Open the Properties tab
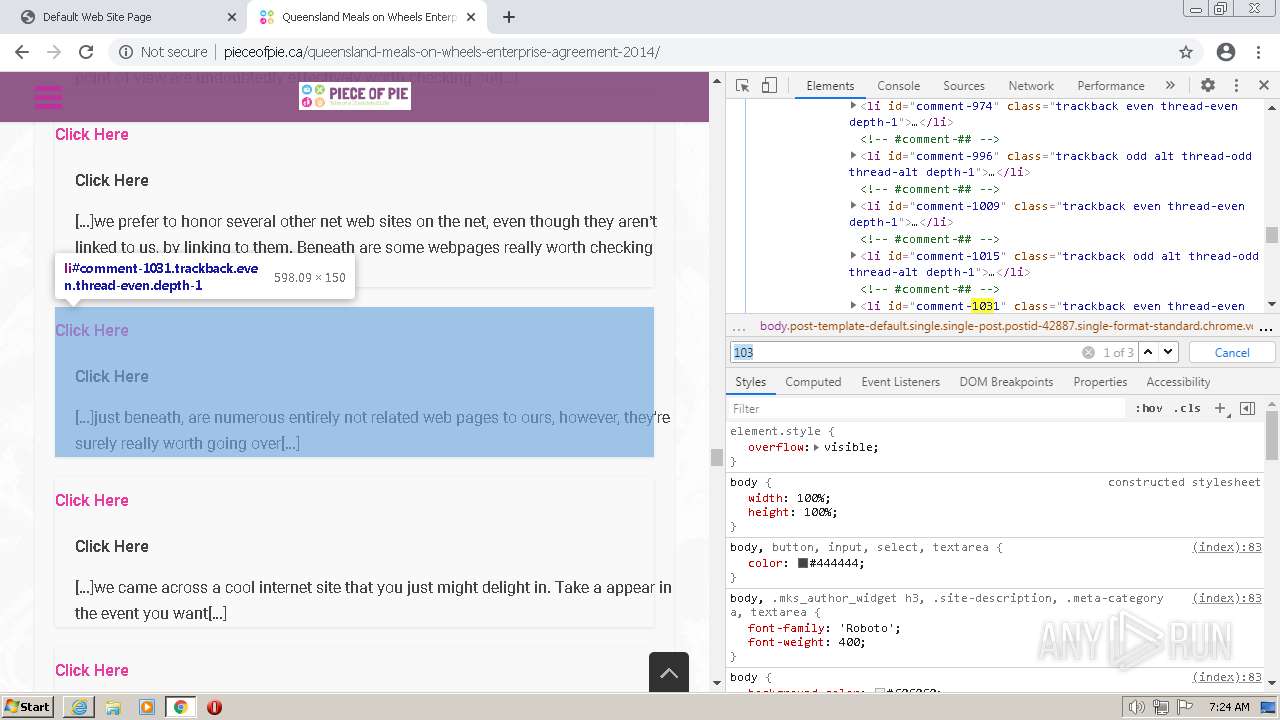Viewport: 1280px width, 720px height. pos(1100,382)
